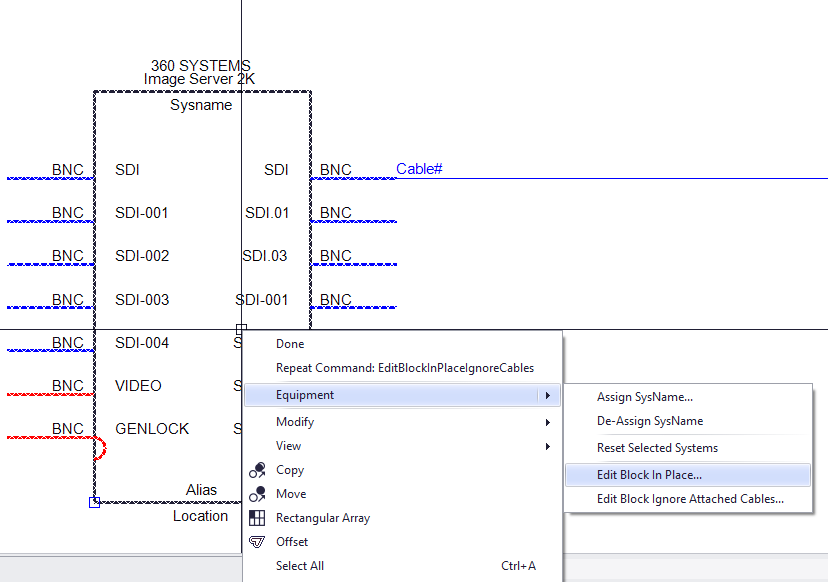Screen dimensions: 828x582
Task: Click the blue grip square at block corner
Action: [95, 502]
